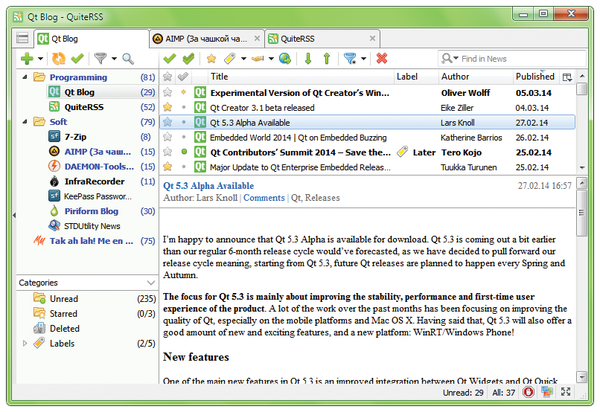Click the label tag toolbar icon
This screenshot has width=600, height=412.
pos(230,59)
